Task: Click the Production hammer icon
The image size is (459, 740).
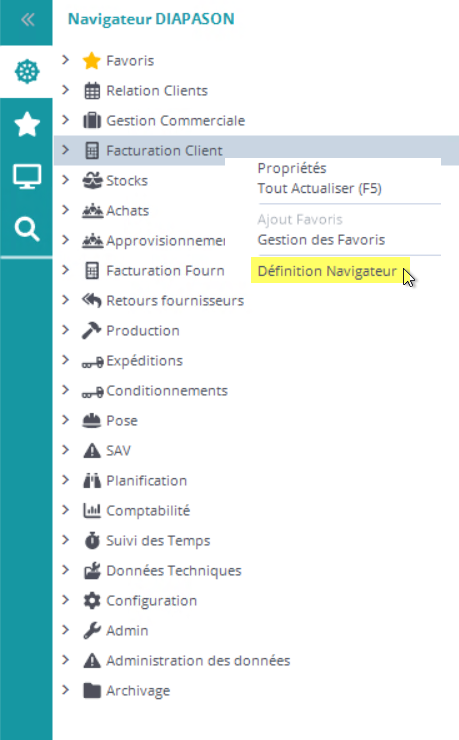Action: pyautogui.click(x=92, y=330)
